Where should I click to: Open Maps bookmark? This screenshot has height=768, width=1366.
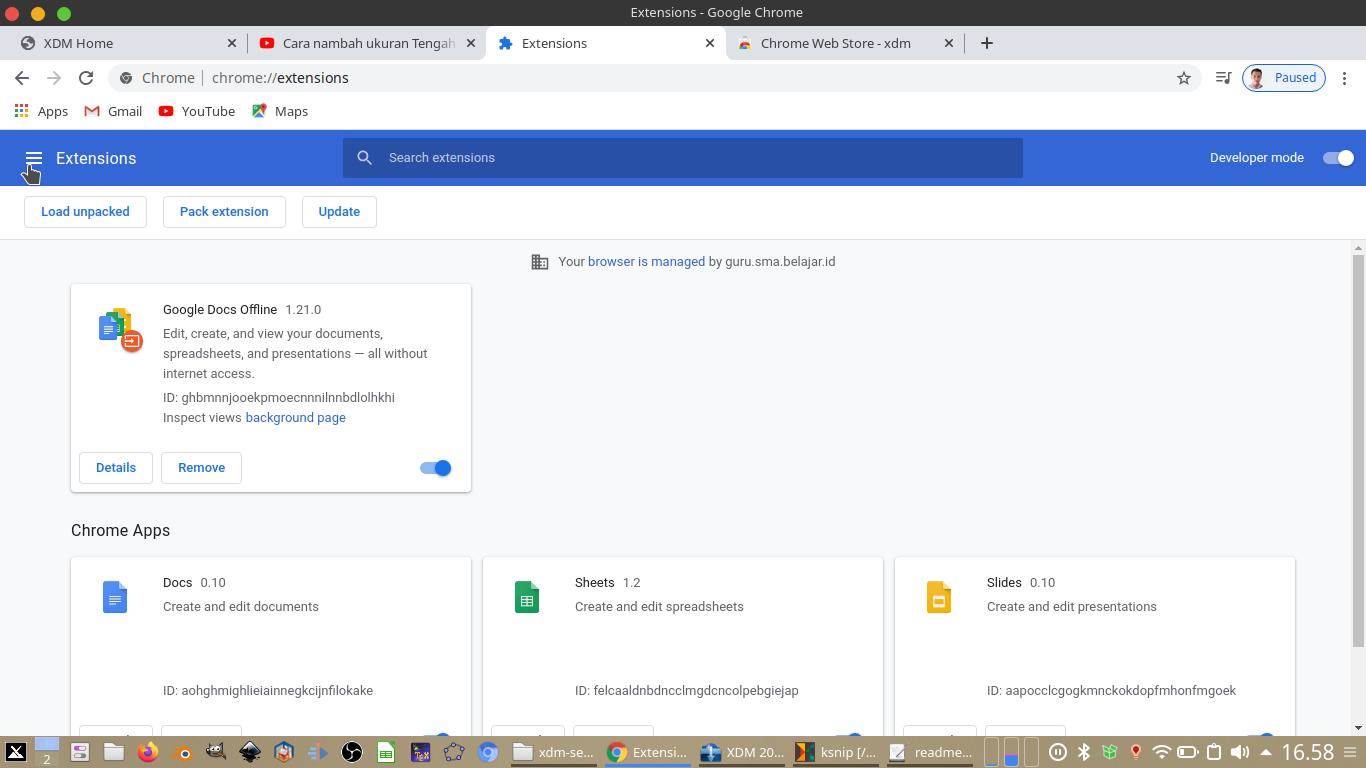click(280, 111)
